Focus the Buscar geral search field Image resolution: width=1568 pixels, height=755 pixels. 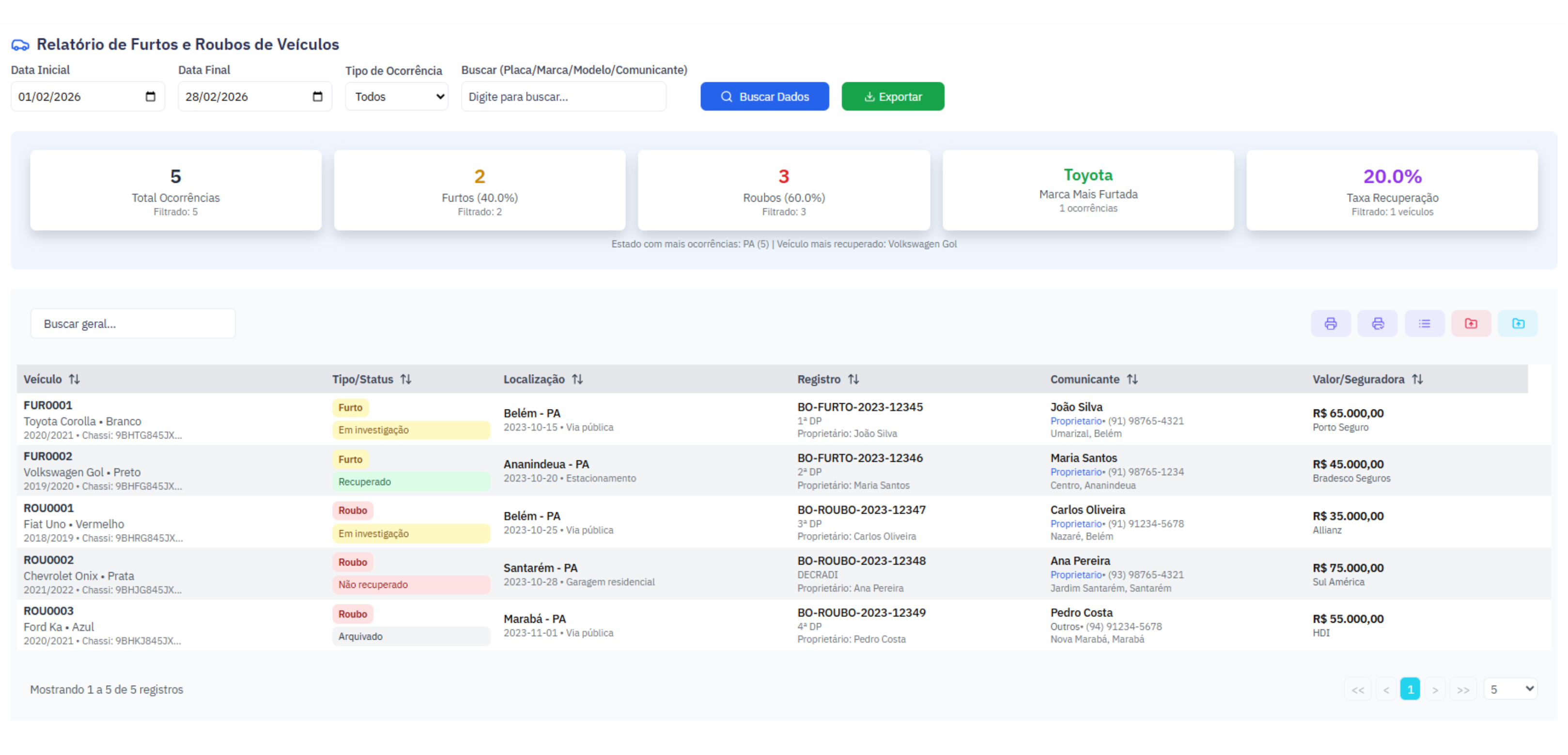pyautogui.click(x=133, y=324)
